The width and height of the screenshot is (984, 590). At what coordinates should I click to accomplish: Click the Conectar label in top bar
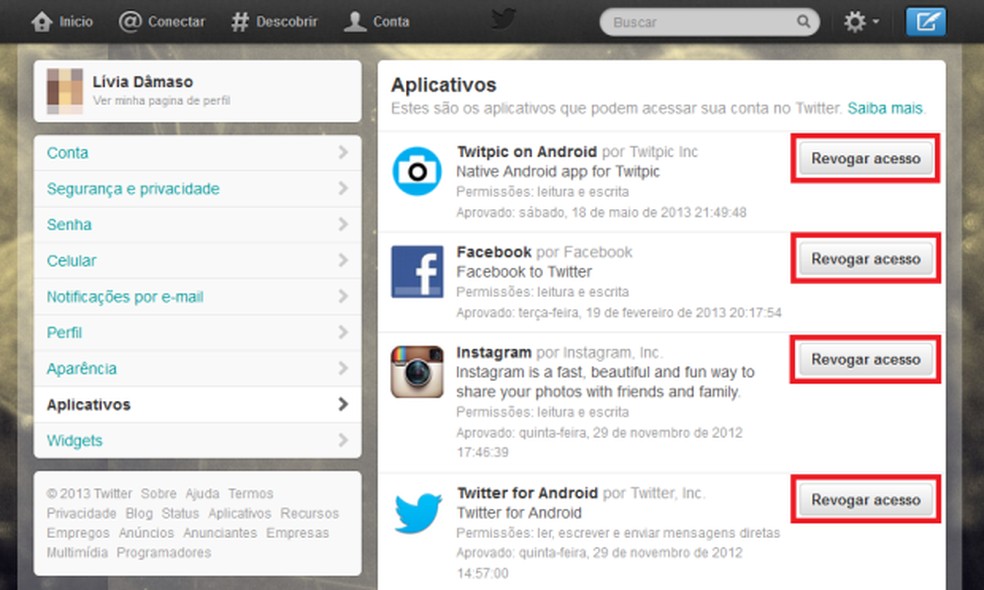[176, 22]
